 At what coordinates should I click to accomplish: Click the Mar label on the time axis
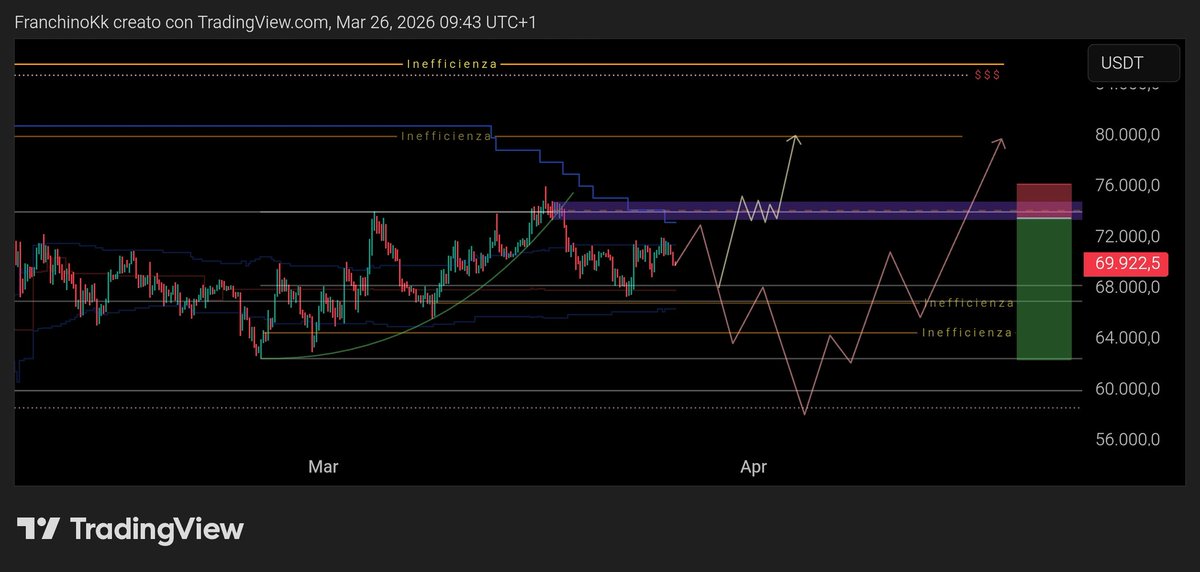click(323, 466)
